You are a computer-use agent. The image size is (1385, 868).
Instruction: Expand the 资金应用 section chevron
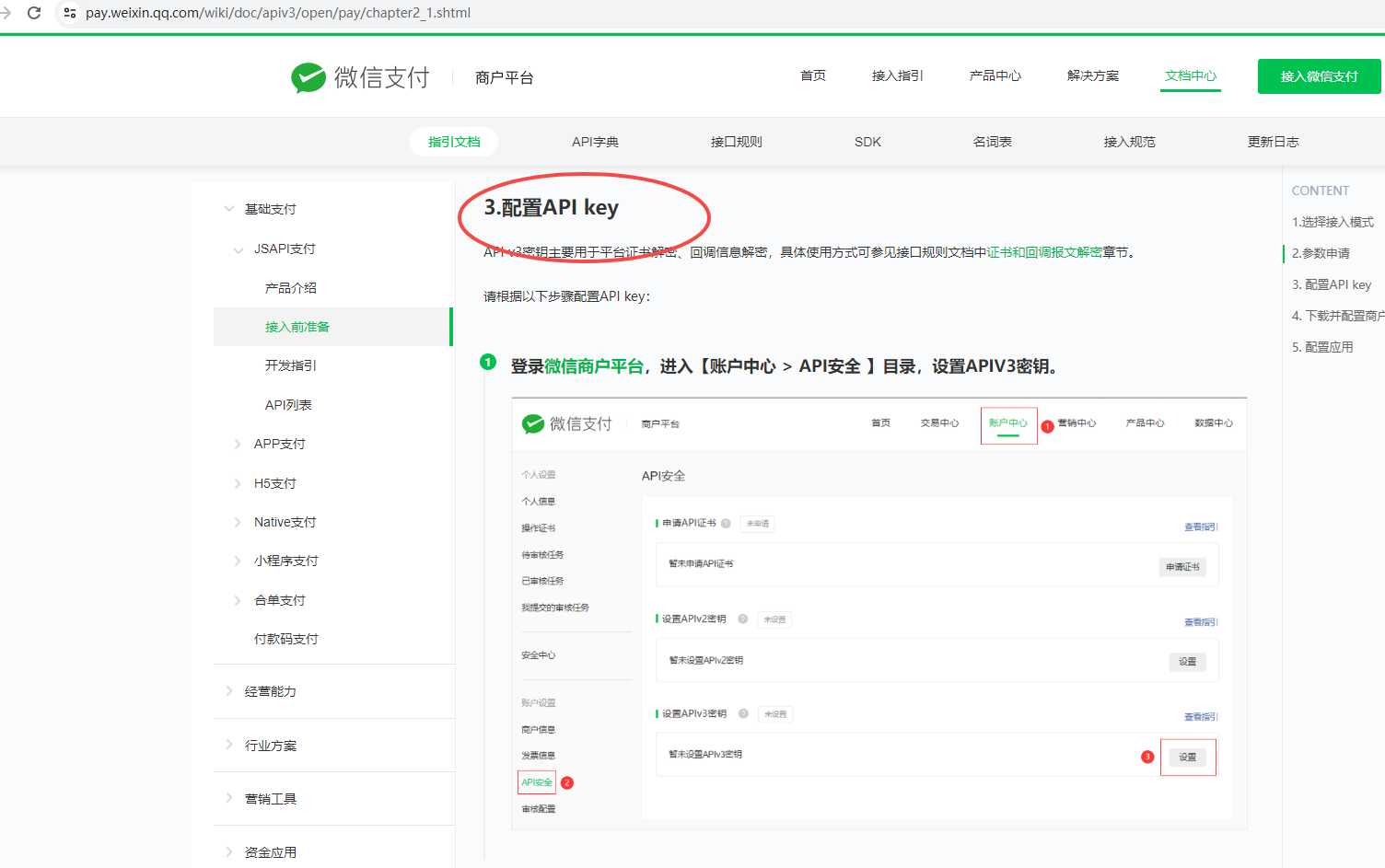pyautogui.click(x=229, y=851)
